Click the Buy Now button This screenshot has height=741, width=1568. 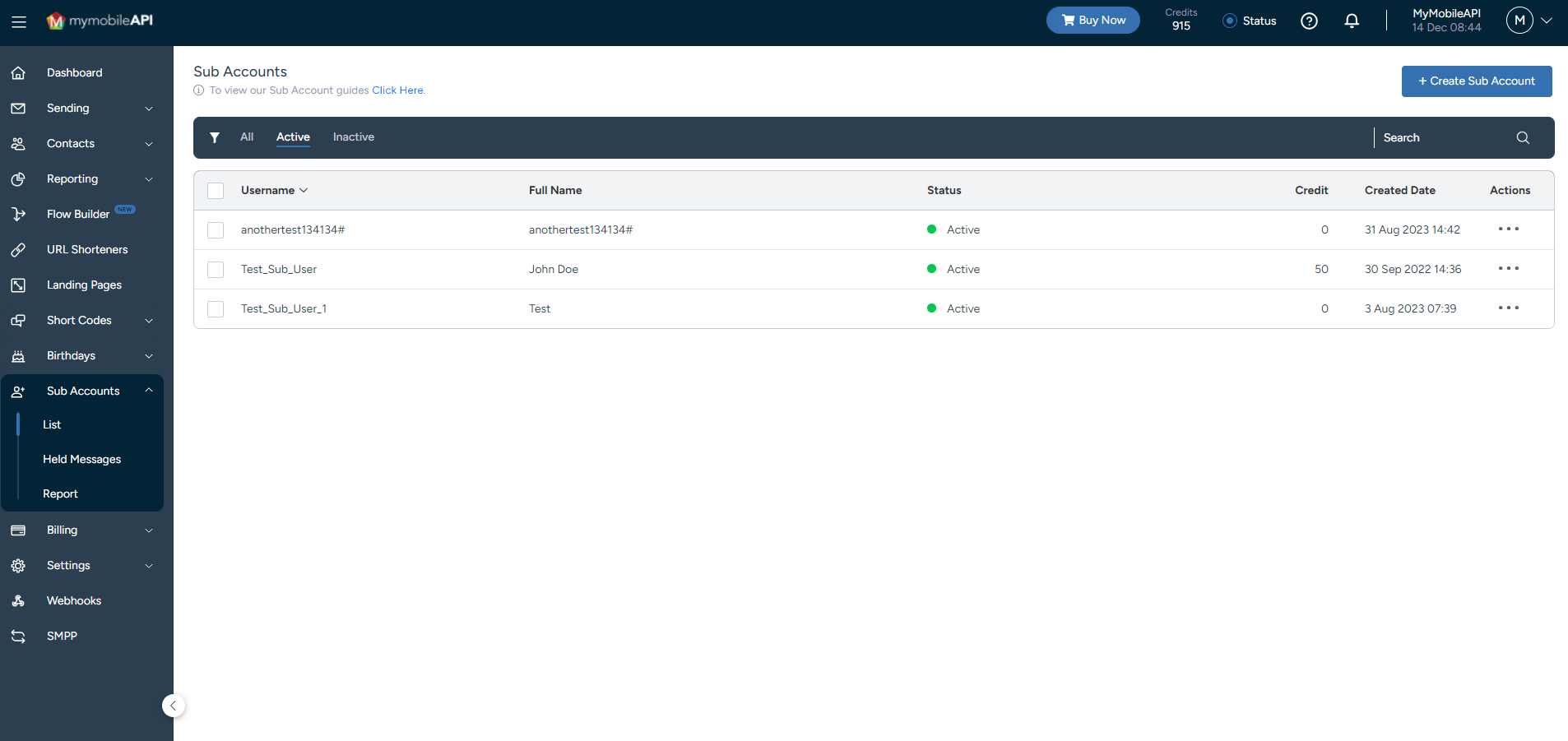(1092, 21)
